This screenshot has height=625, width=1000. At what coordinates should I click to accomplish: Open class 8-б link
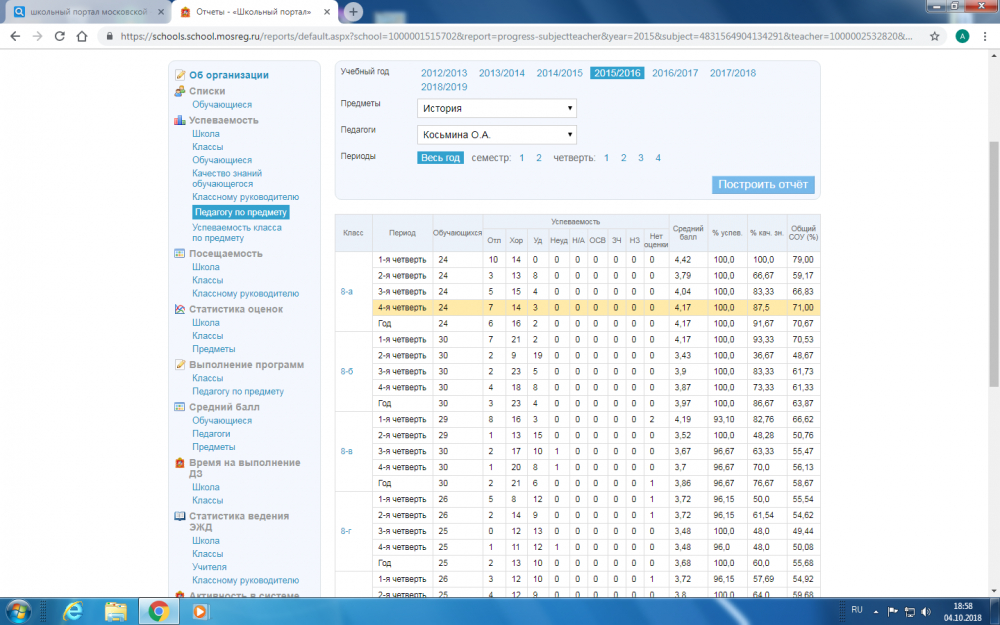pos(346,371)
